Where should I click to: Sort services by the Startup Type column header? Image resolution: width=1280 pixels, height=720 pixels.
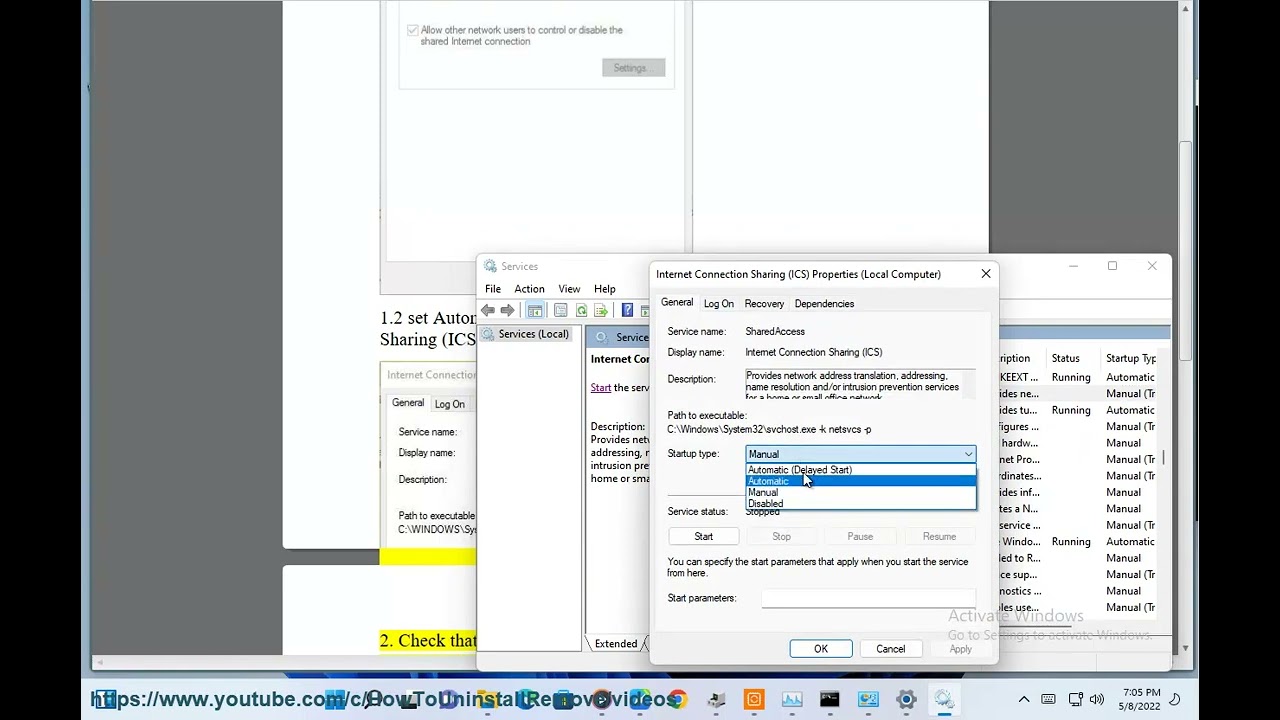(x=1130, y=358)
